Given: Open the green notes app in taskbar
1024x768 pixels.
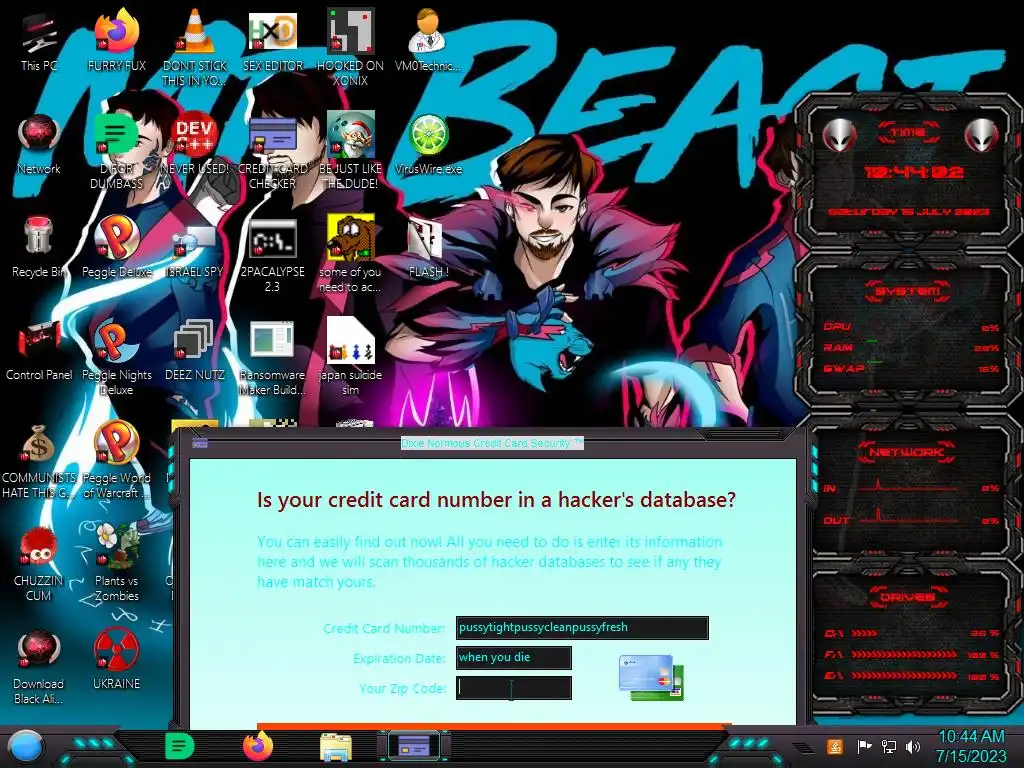Looking at the screenshot, I should pyautogui.click(x=179, y=746).
